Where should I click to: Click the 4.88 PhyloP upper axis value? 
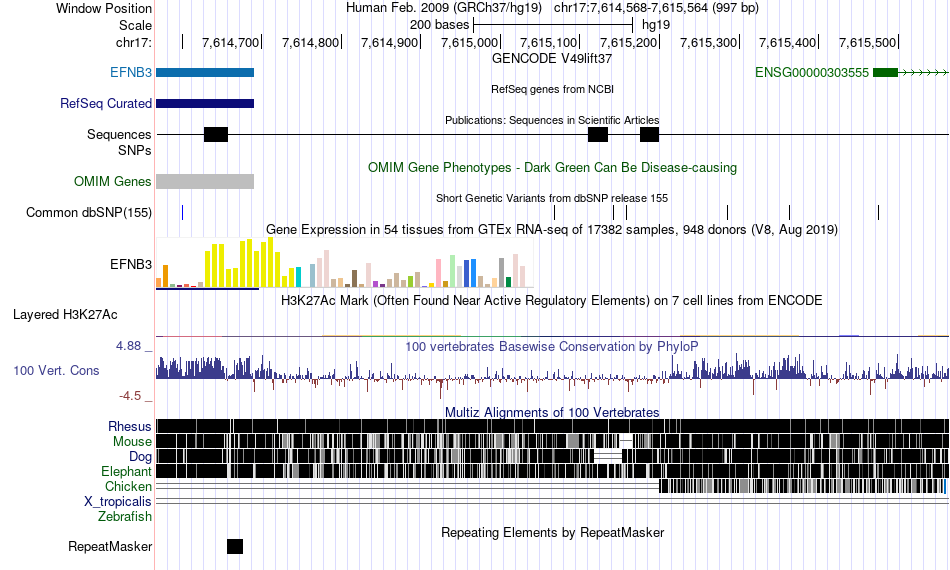tap(128, 346)
